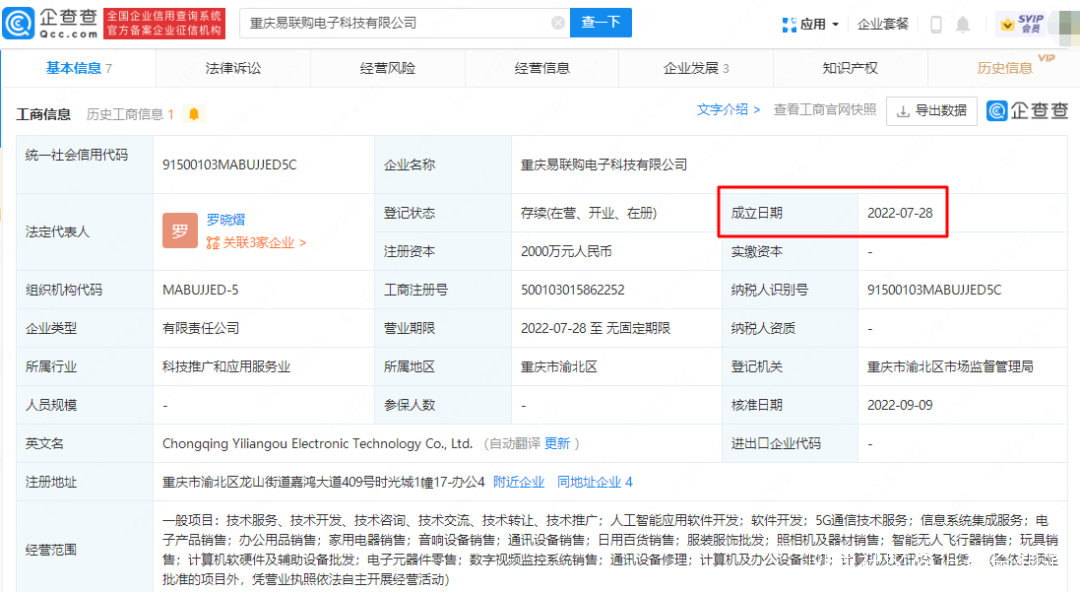Viewport: 1080px width, 592px height.
Task: Open legal representative 罗晓熠 link
Action: 225,220
